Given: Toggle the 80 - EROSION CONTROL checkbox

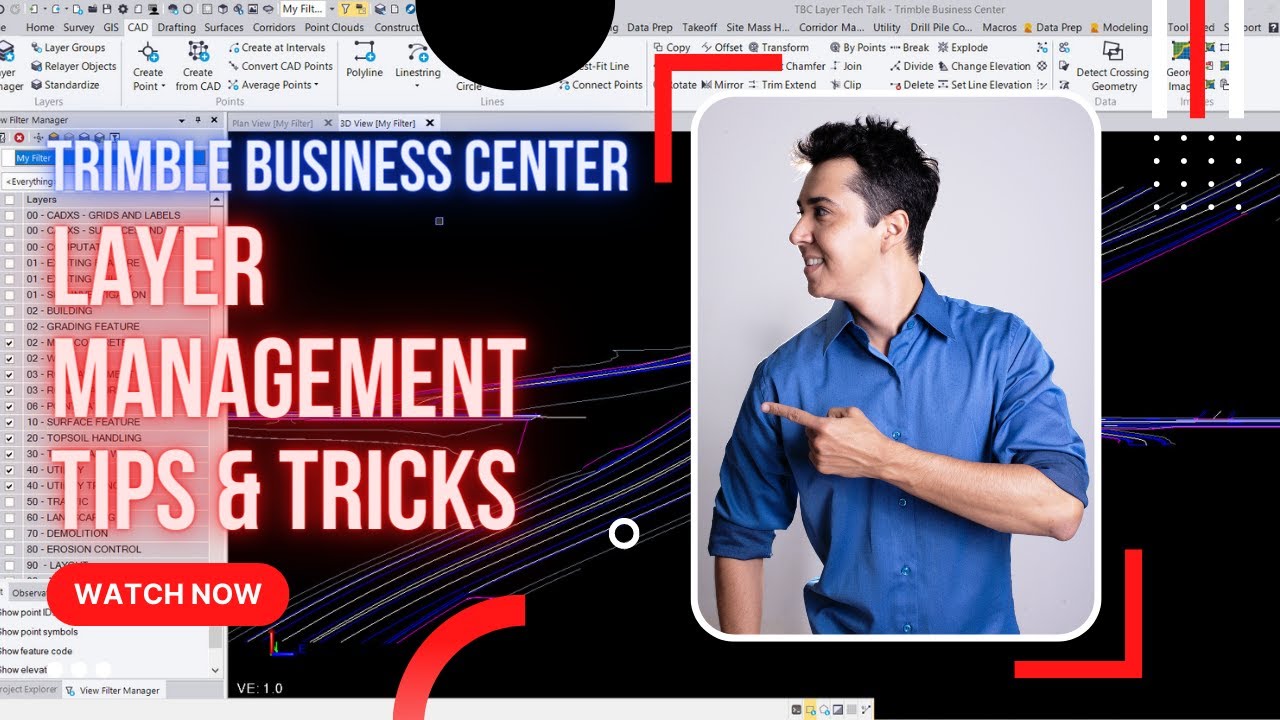Looking at the screenshot, I should pos(10,549).
